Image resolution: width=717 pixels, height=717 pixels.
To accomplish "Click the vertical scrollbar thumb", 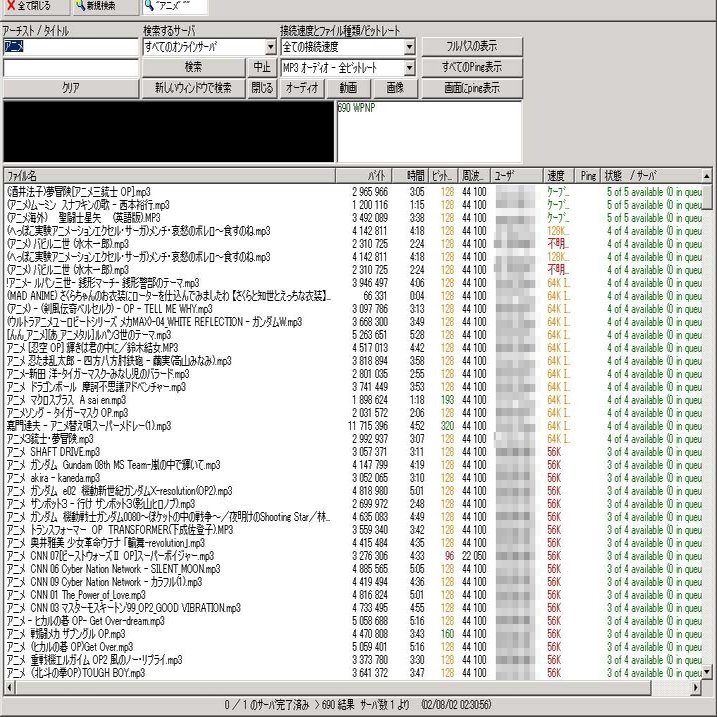I will pos(706,196).
